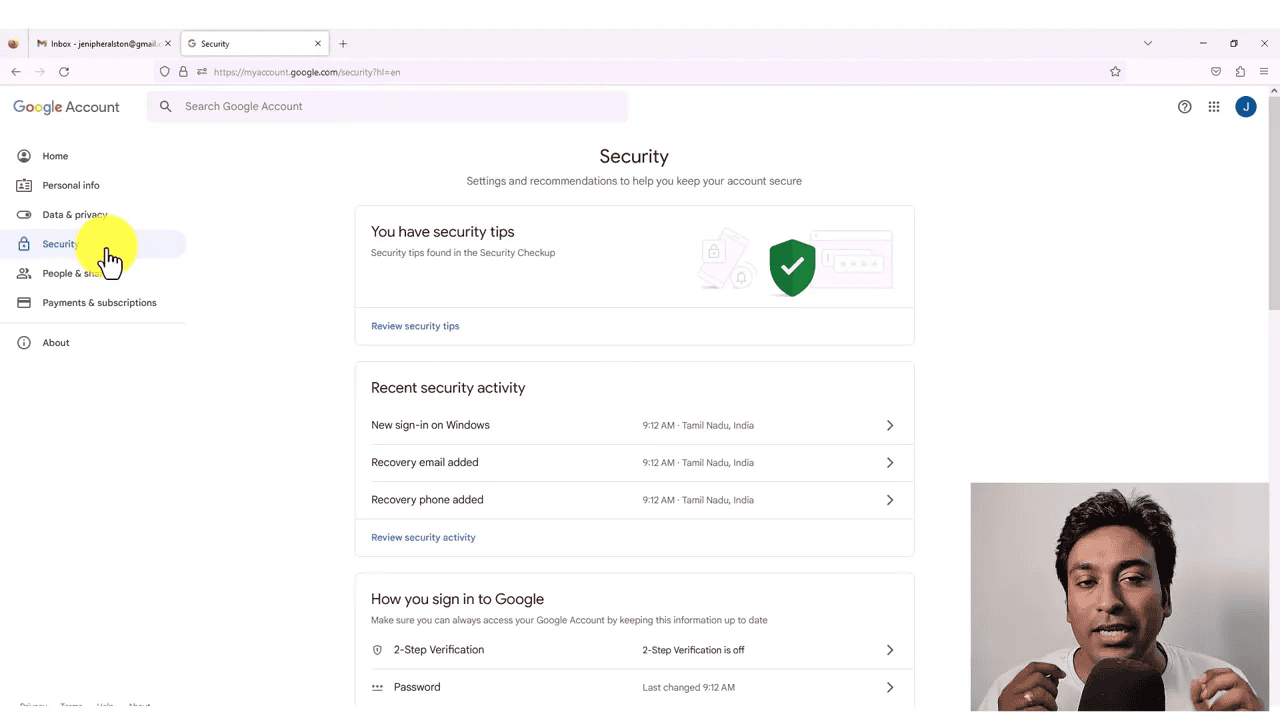Open Data & privacy settings
Screen dimensions: 1280x720
click(x=75, y=214)
